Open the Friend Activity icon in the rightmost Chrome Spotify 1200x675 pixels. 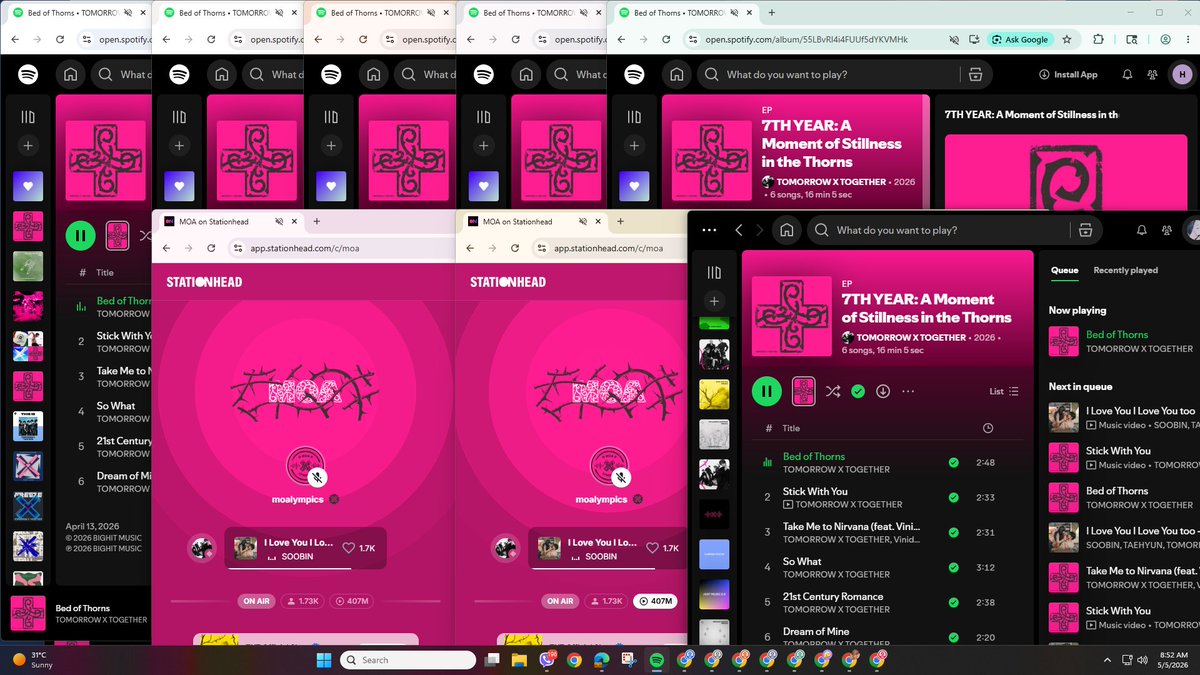[1152, 75]
